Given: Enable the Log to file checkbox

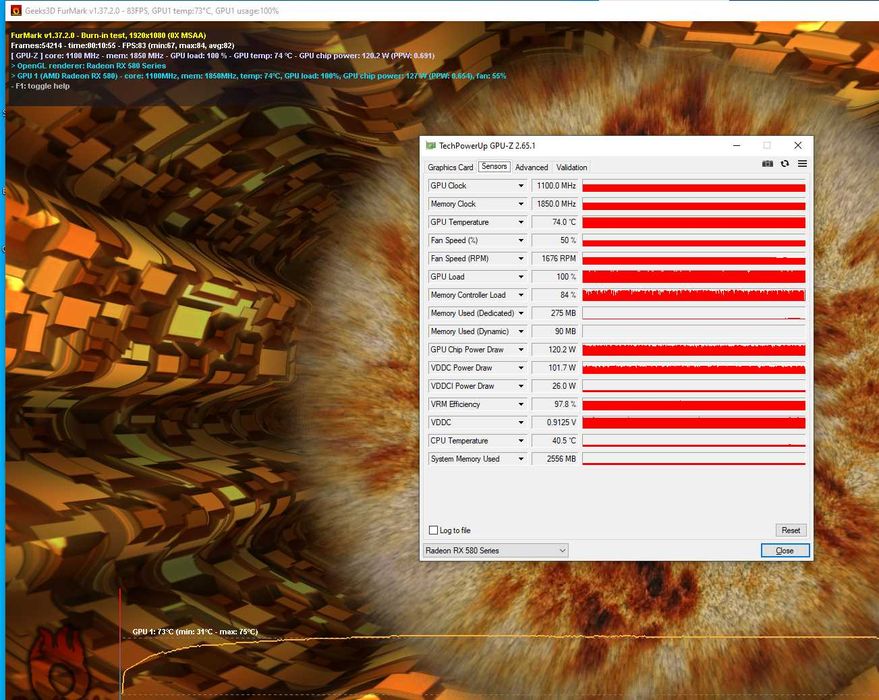Looking at the screenshot, I should [433, 530].
